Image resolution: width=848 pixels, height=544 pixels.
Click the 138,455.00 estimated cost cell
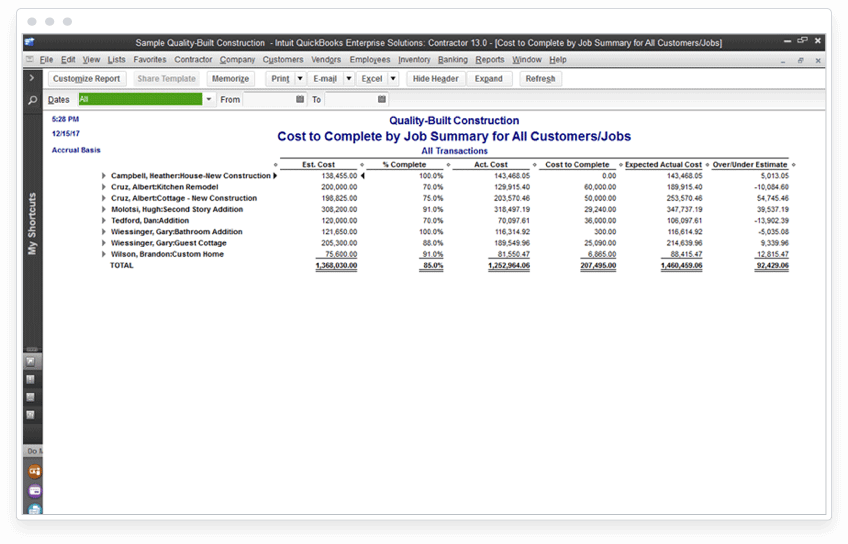coord(339,176)
